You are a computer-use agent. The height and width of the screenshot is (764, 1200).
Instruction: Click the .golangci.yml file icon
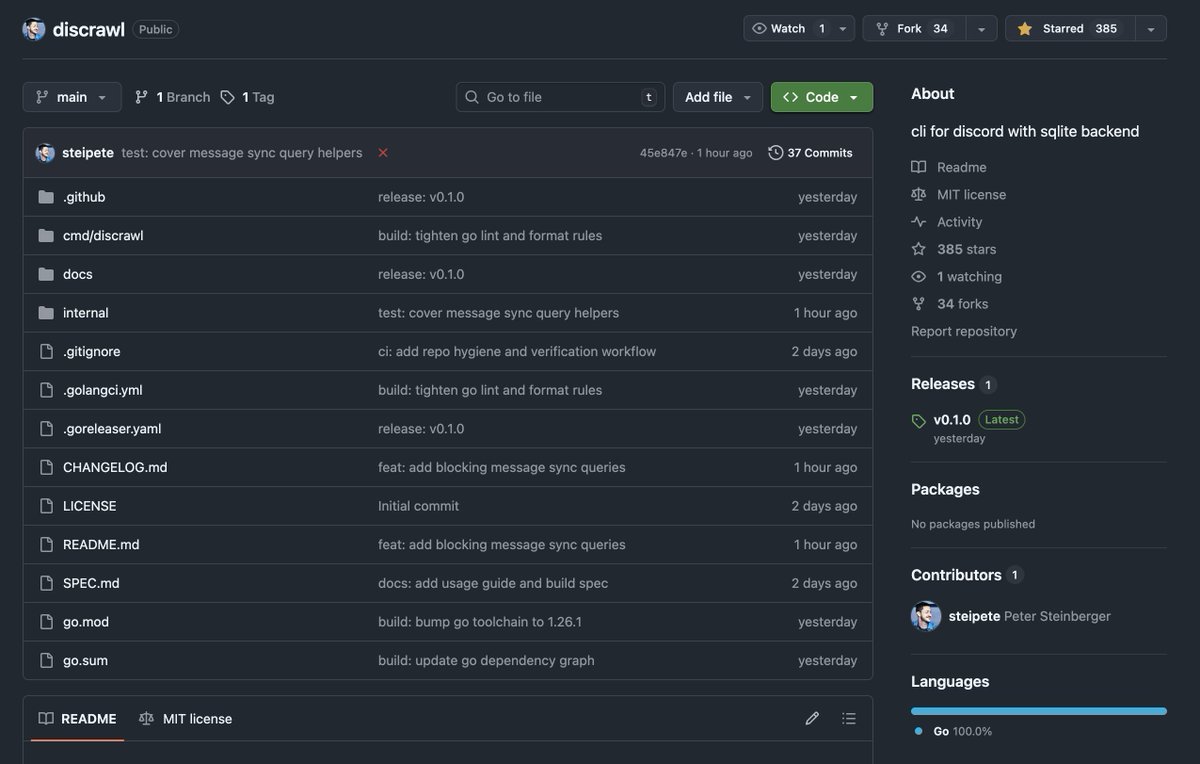tap(46, 390)
